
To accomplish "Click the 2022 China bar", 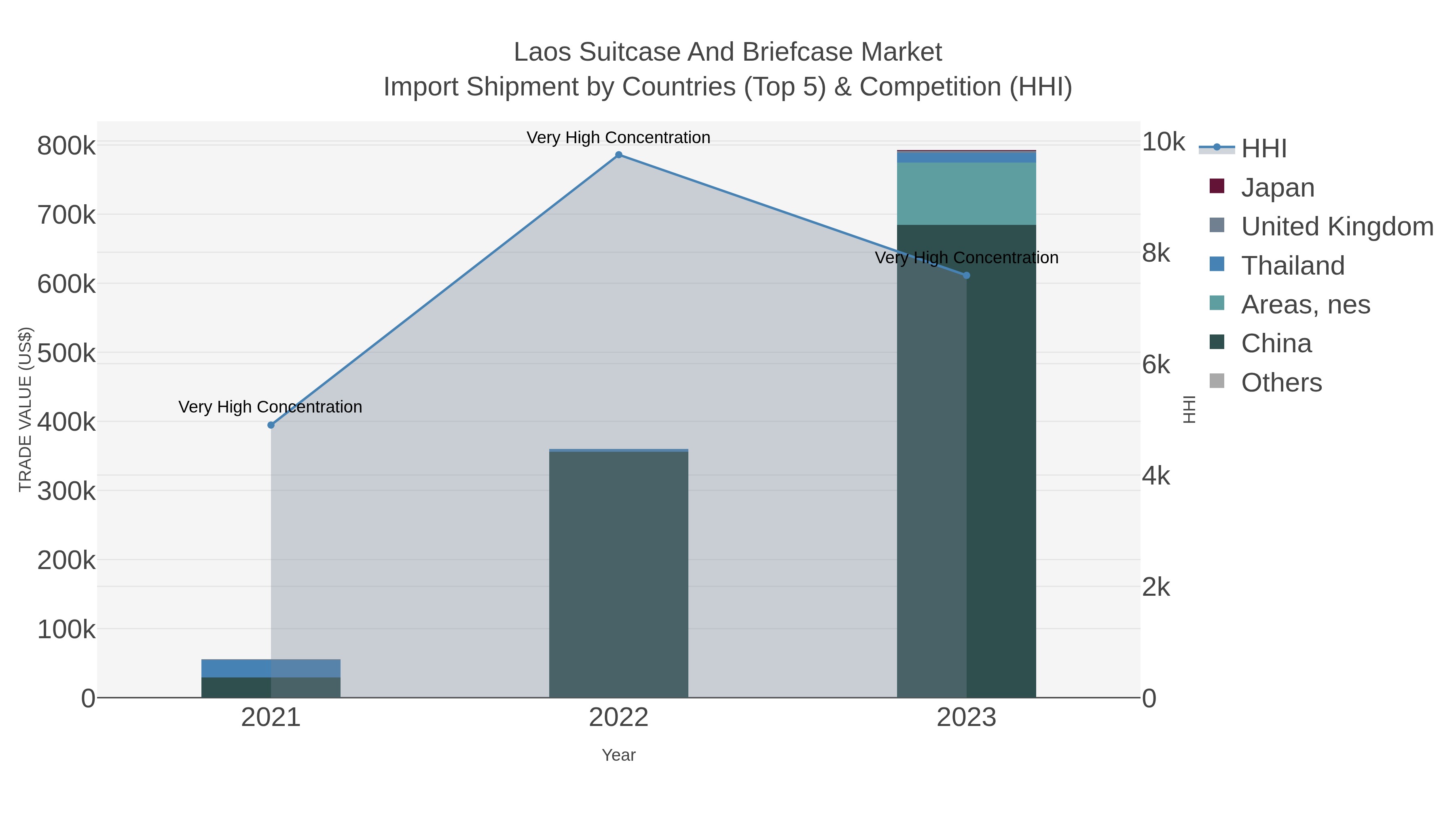I will point(618,574).
